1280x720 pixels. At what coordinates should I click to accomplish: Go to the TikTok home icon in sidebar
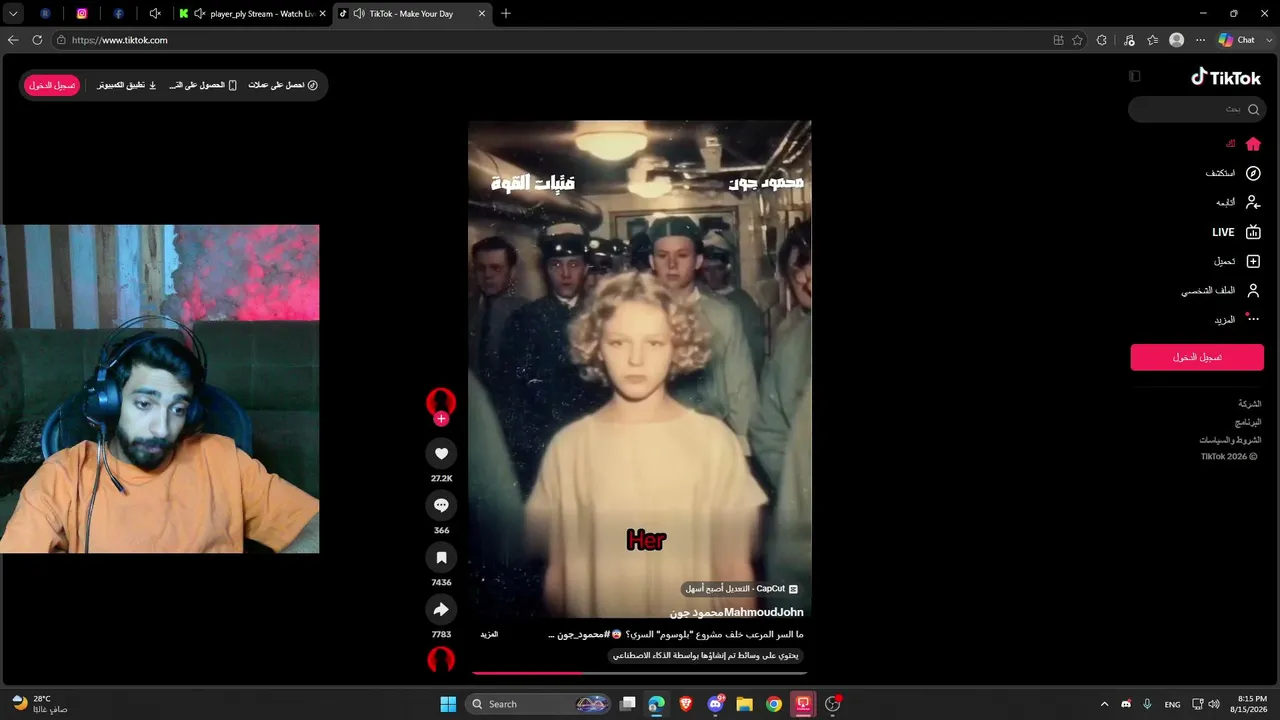(x=1253, y=144)
